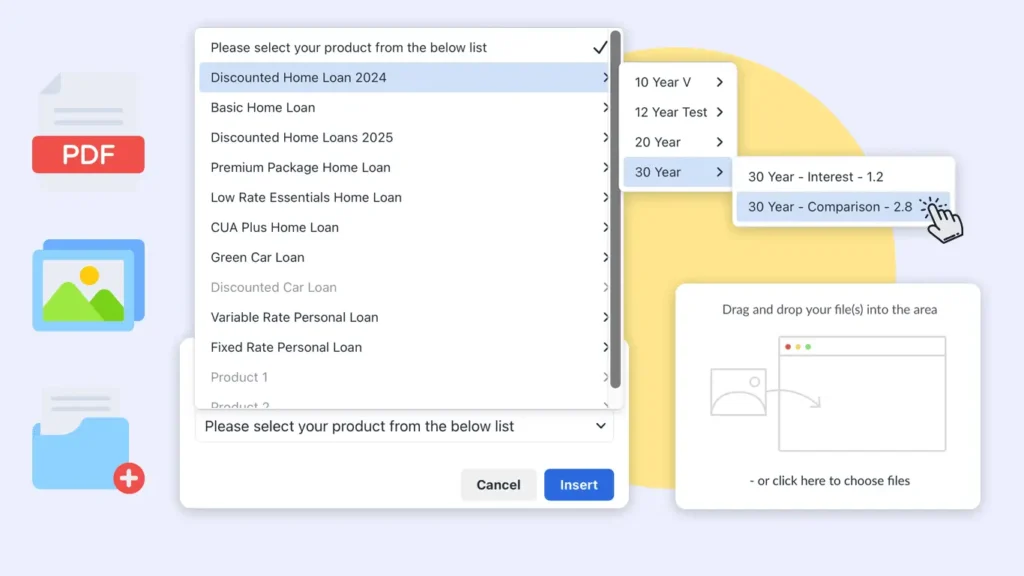This screenshot has width=1024, height=576.
Task: Pick Green Car Loan item
Action: pyautogui.click(x=404, y=257)
